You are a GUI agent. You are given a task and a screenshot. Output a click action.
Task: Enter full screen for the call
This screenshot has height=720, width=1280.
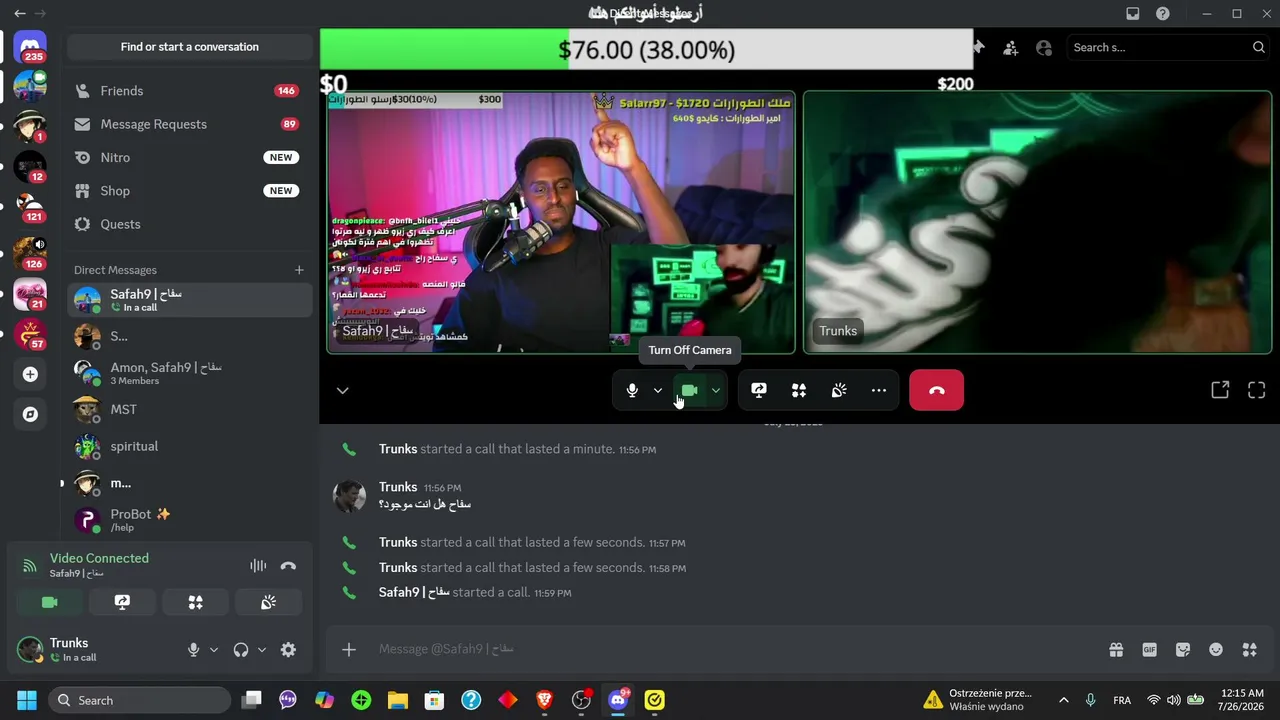[1257, 390]
